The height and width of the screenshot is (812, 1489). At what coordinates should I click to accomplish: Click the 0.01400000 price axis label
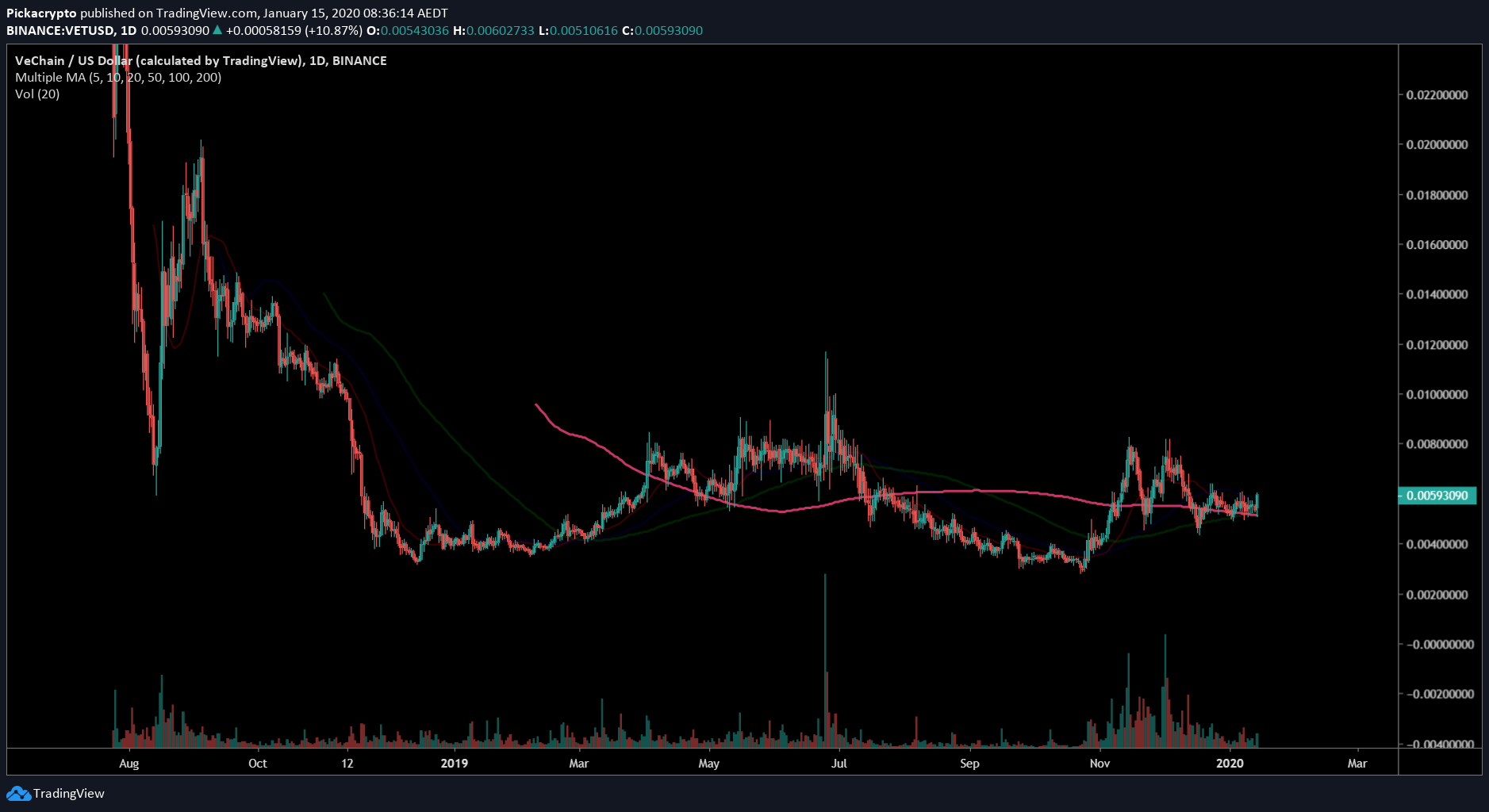[1437, 294]
